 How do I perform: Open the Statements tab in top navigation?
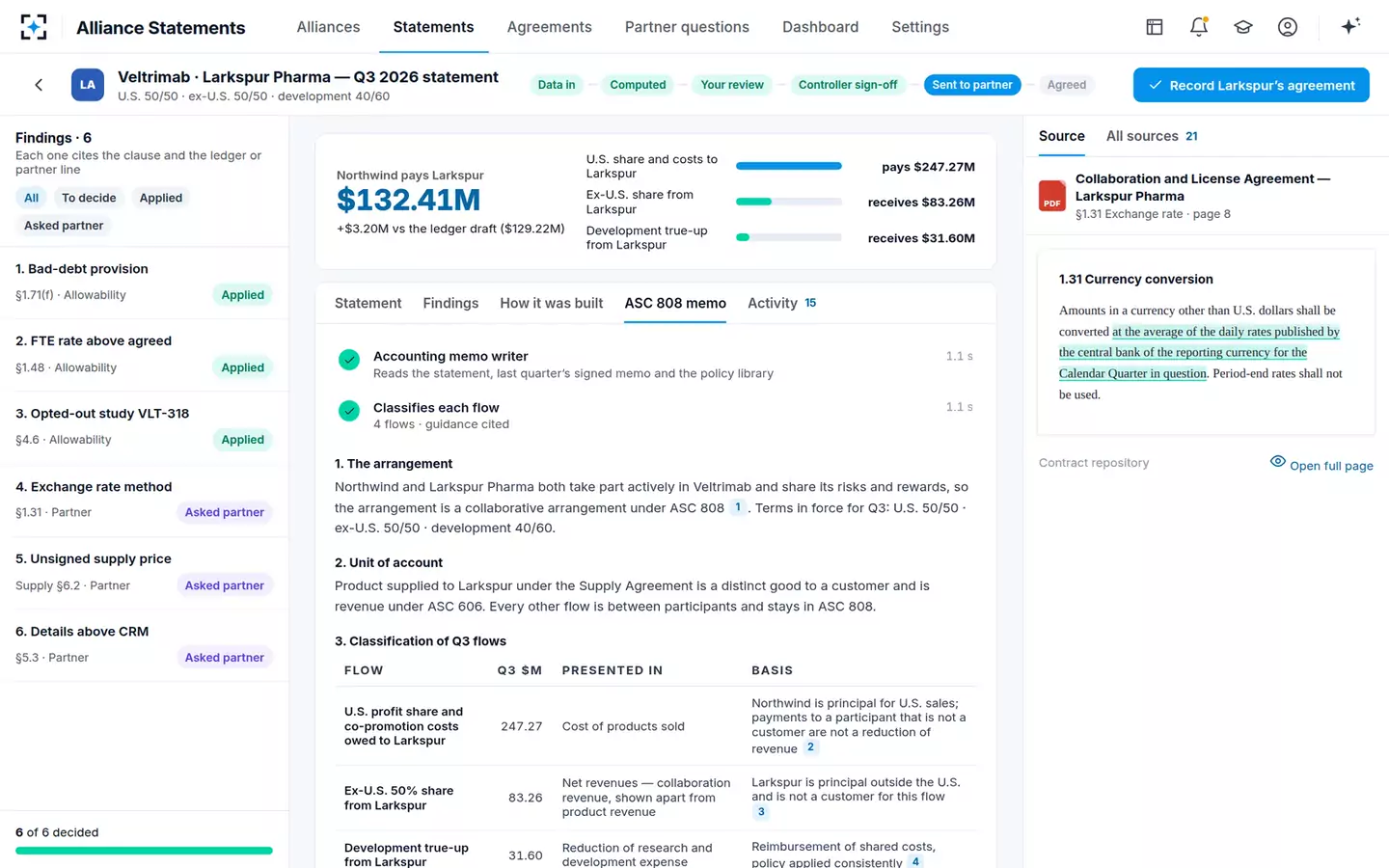[433, 27]
